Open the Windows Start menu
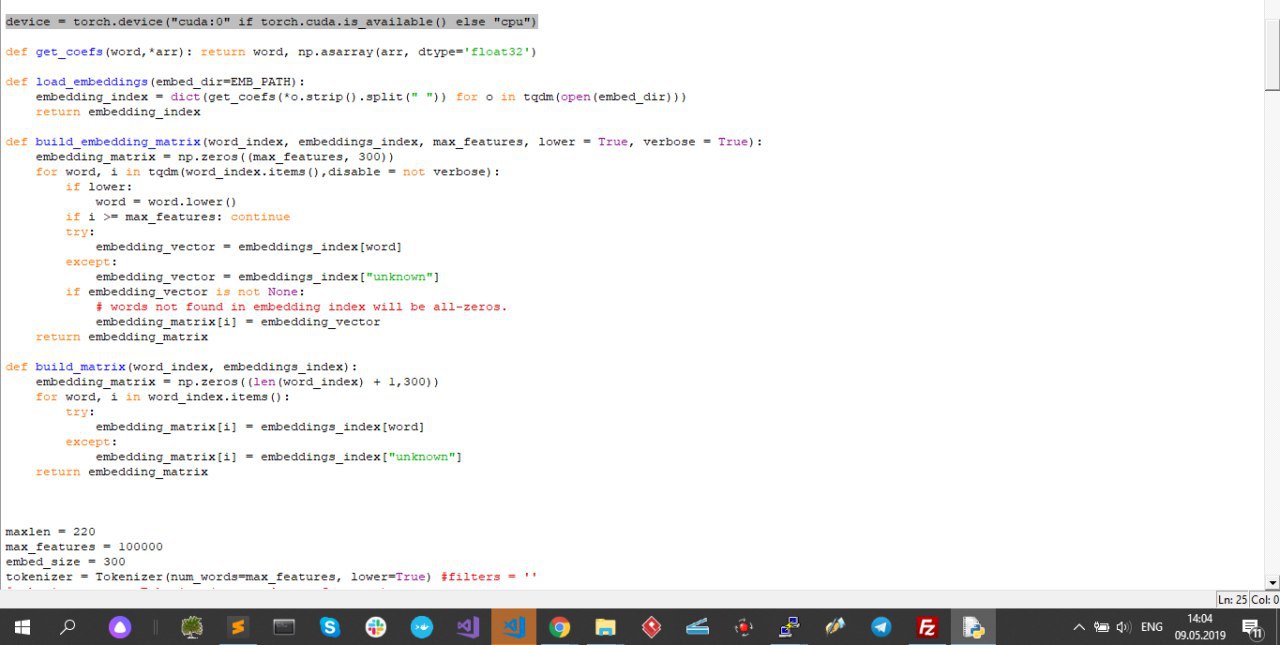This screenshot has height=645, width=1280. pyautogui.click(x=21, y=627)
